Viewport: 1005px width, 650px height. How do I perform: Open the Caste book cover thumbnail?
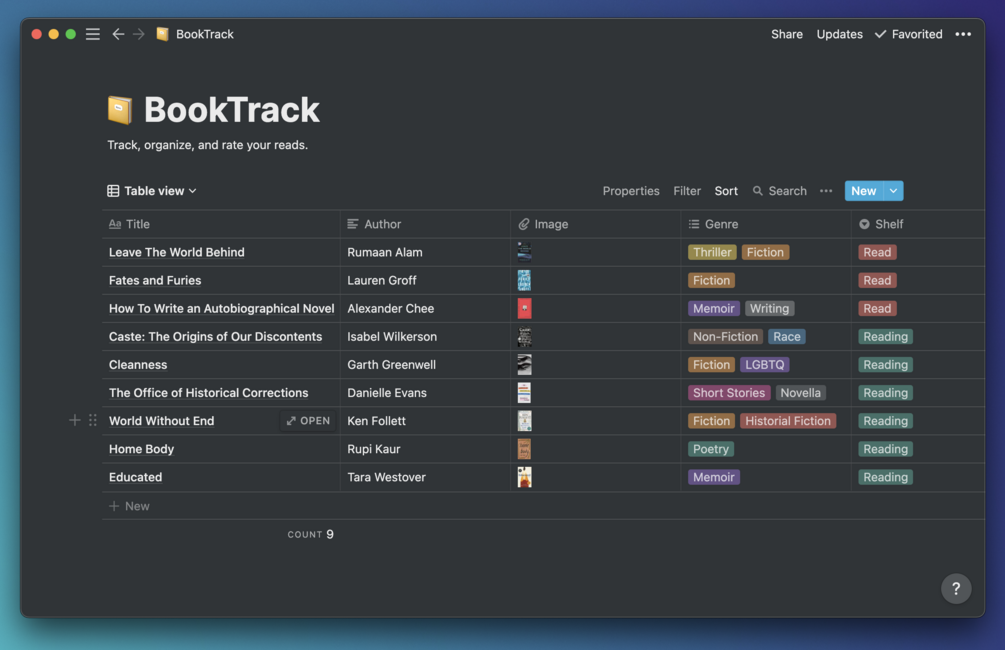click(524, 337)
